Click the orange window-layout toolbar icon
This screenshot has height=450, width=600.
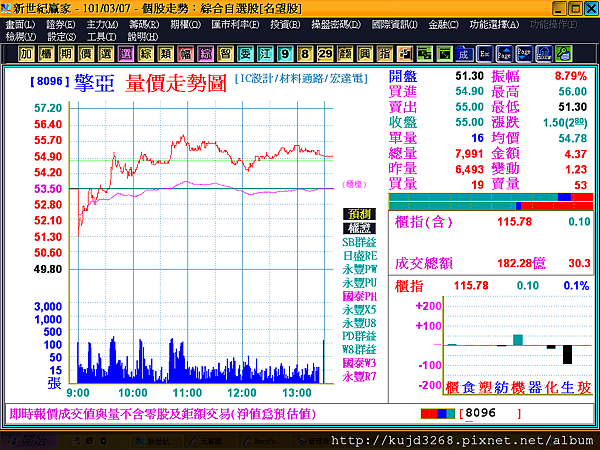[x=404, y=54]
